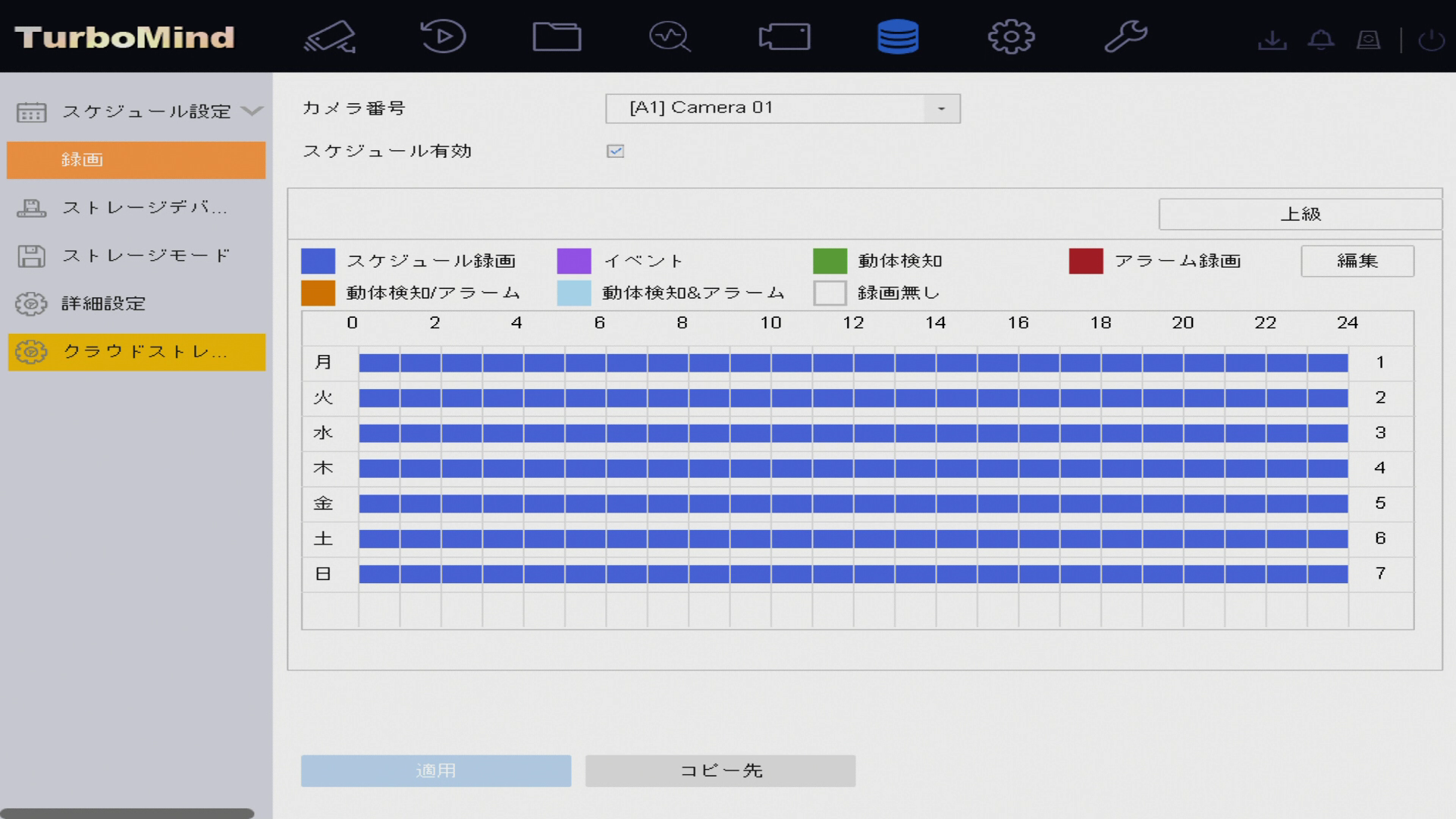Collapse the スケジュール設定 menu chevron
This screenshot has height=819, width=1456.
[252, 111]
